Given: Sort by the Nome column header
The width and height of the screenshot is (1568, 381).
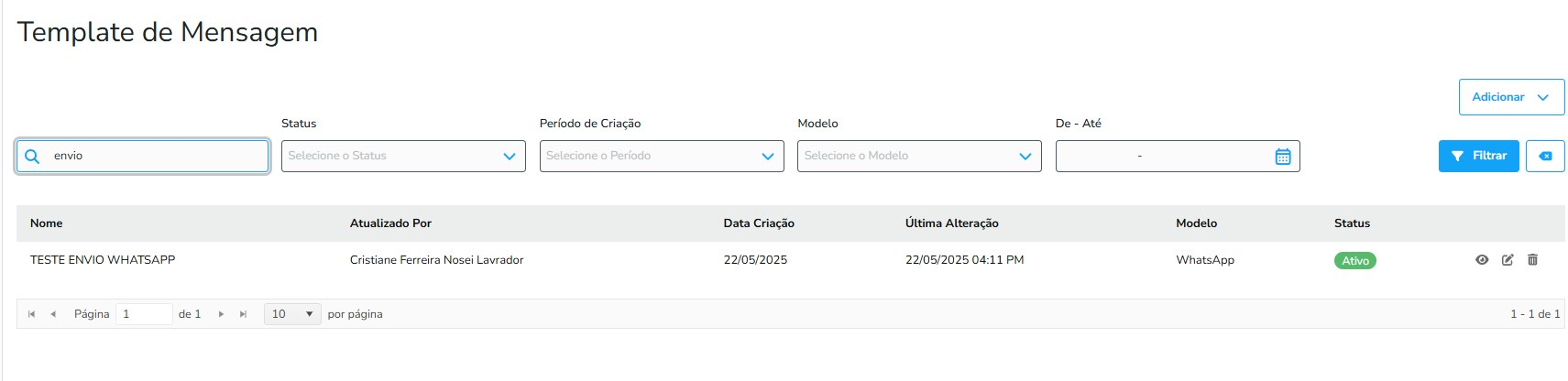Looking at the screenshot, I should pyautogui.click(x=47, y=223).
